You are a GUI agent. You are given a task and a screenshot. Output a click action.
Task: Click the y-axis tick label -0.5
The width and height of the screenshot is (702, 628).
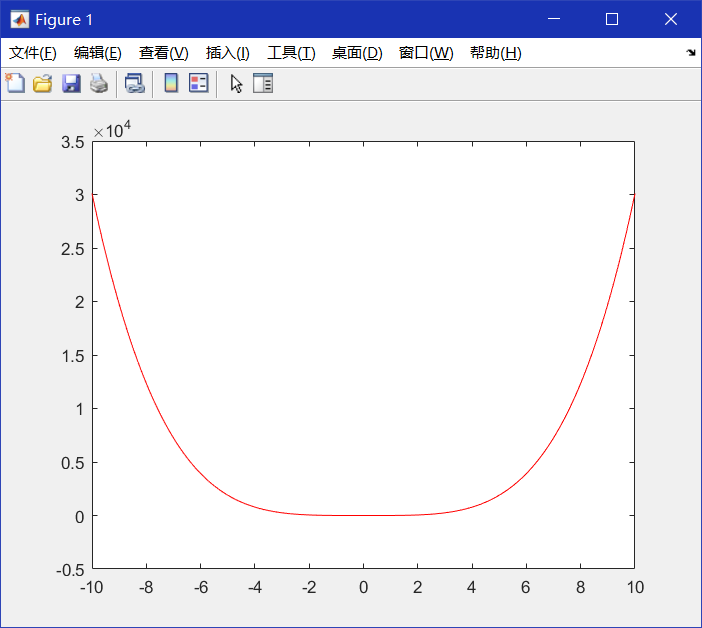point(70,570)
